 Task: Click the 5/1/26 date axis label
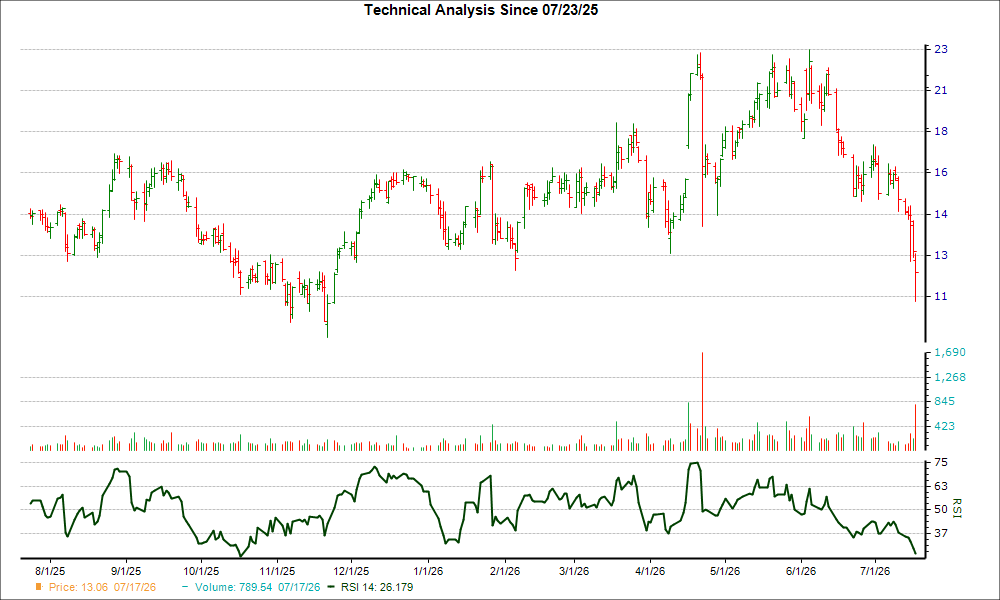725,571
